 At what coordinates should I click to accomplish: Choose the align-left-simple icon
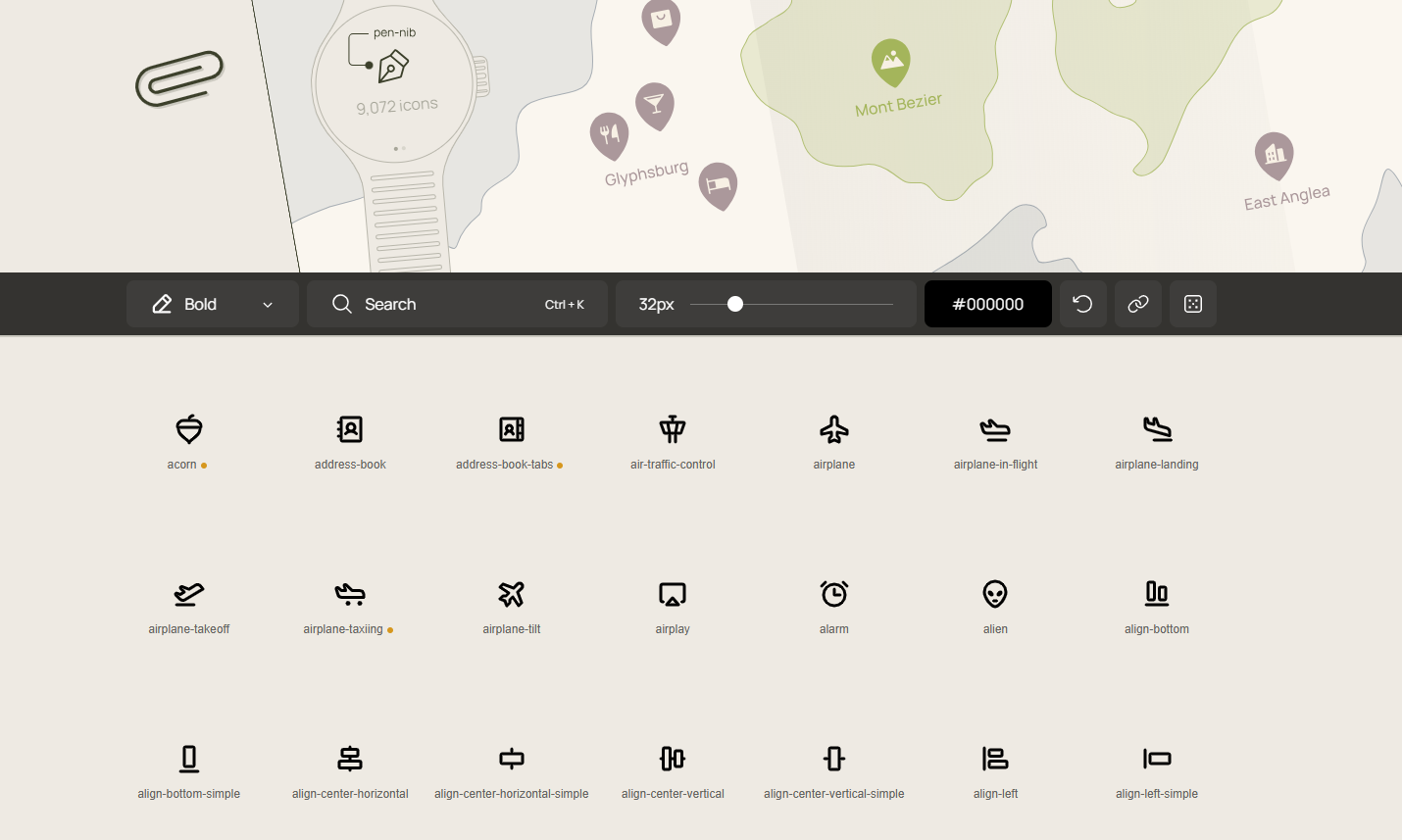coord(1157,759)
